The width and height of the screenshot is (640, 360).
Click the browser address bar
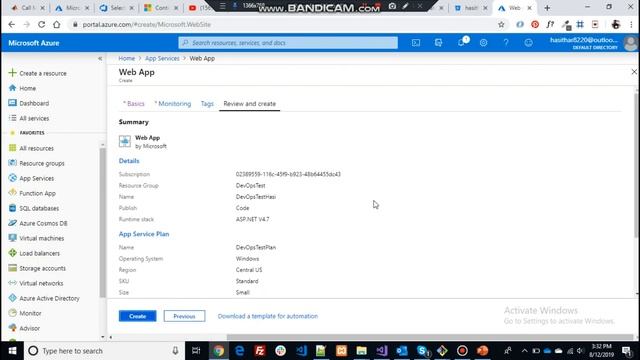[x=282, y=24]
